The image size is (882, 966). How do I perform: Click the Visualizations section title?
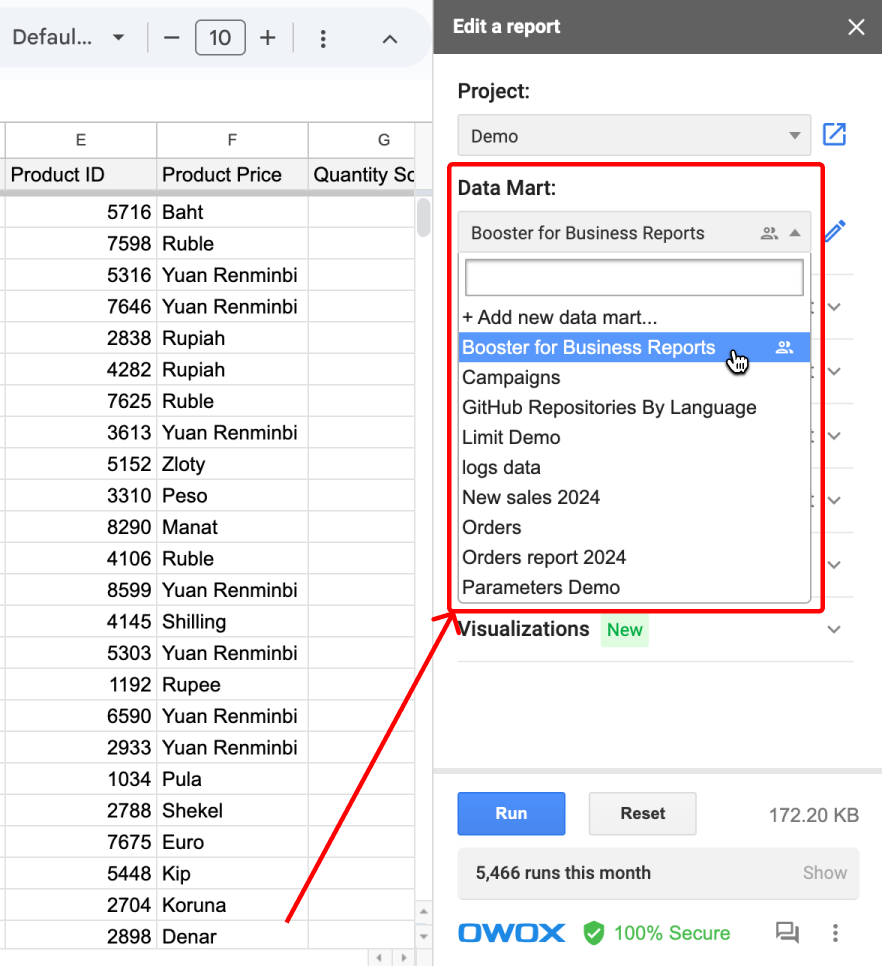coord(524,629)
